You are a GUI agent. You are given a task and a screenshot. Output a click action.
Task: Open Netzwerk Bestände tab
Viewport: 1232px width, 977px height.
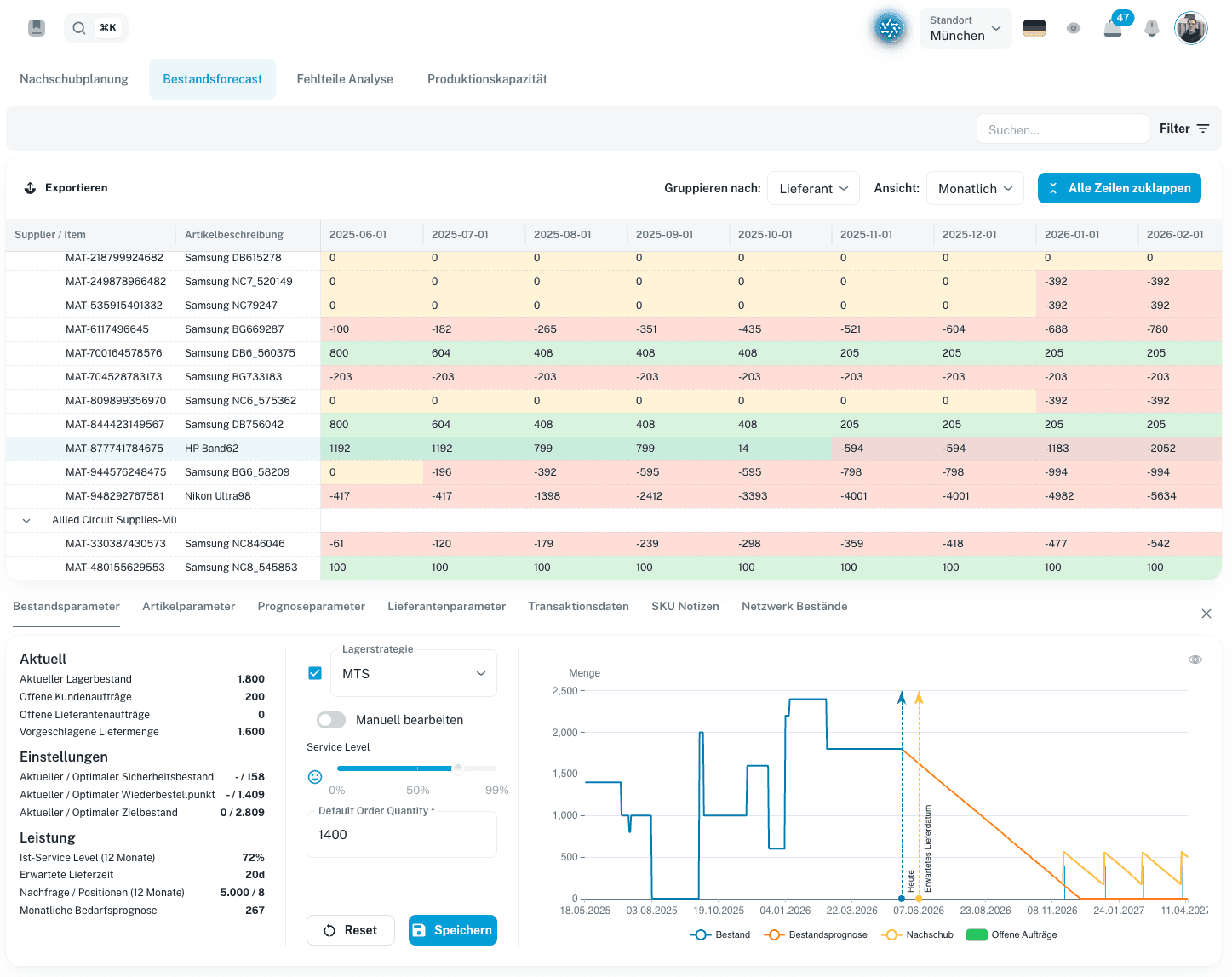794,607
